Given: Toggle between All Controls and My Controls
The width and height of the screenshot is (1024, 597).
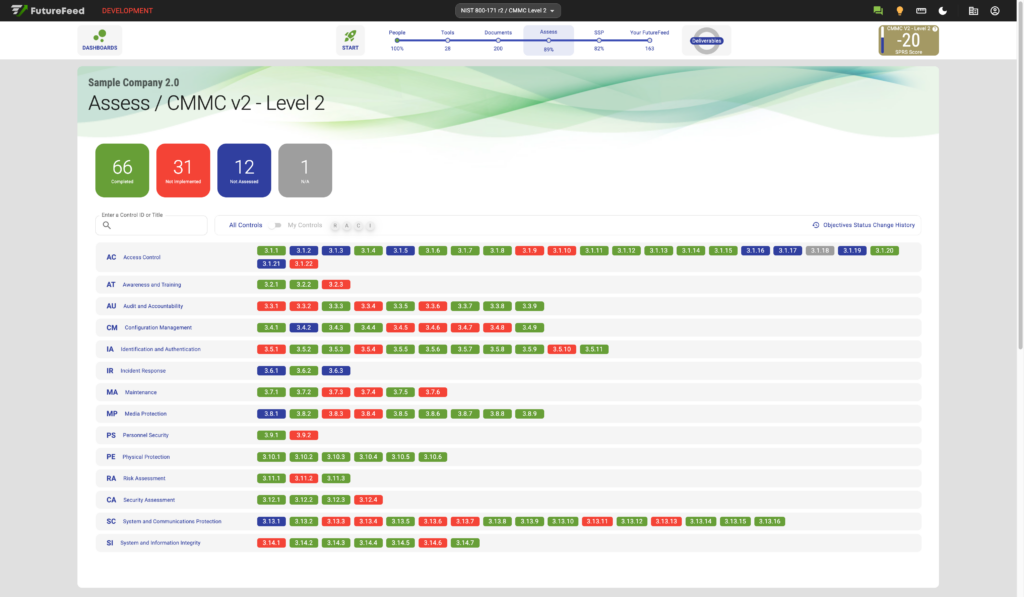Looking at the screenshot, I should point(275,225).
